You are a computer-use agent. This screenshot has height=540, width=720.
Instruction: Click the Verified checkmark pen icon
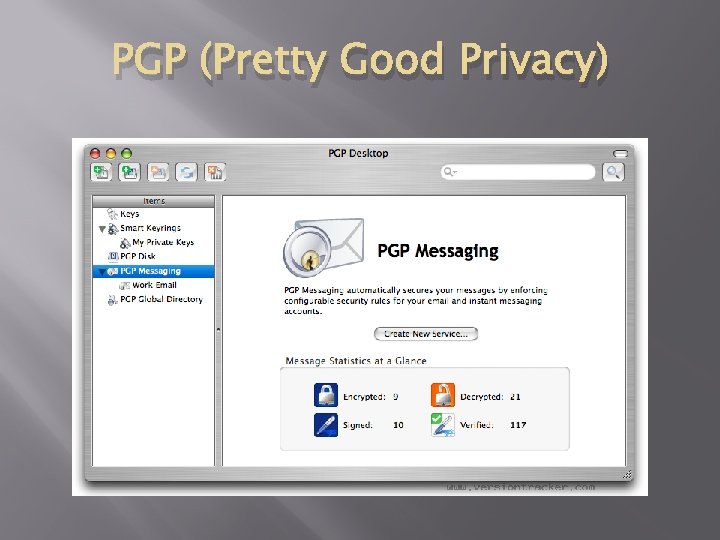(443, 425)
